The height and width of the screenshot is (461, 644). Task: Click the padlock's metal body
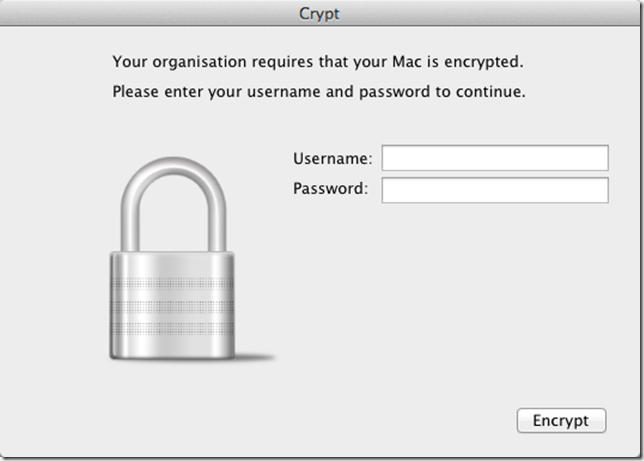[172, 305]
